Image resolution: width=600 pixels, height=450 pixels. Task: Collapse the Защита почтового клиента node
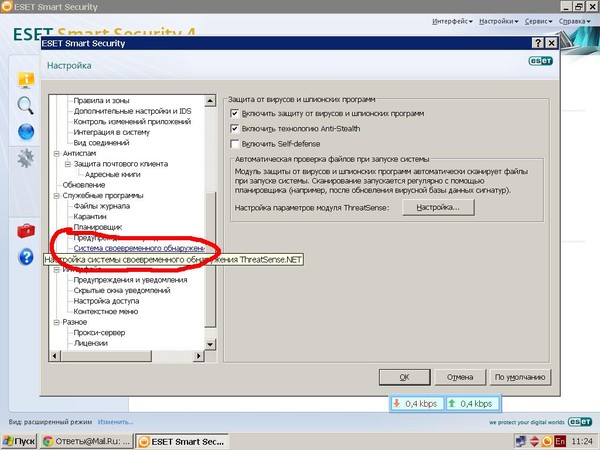(x=68, y=164)
